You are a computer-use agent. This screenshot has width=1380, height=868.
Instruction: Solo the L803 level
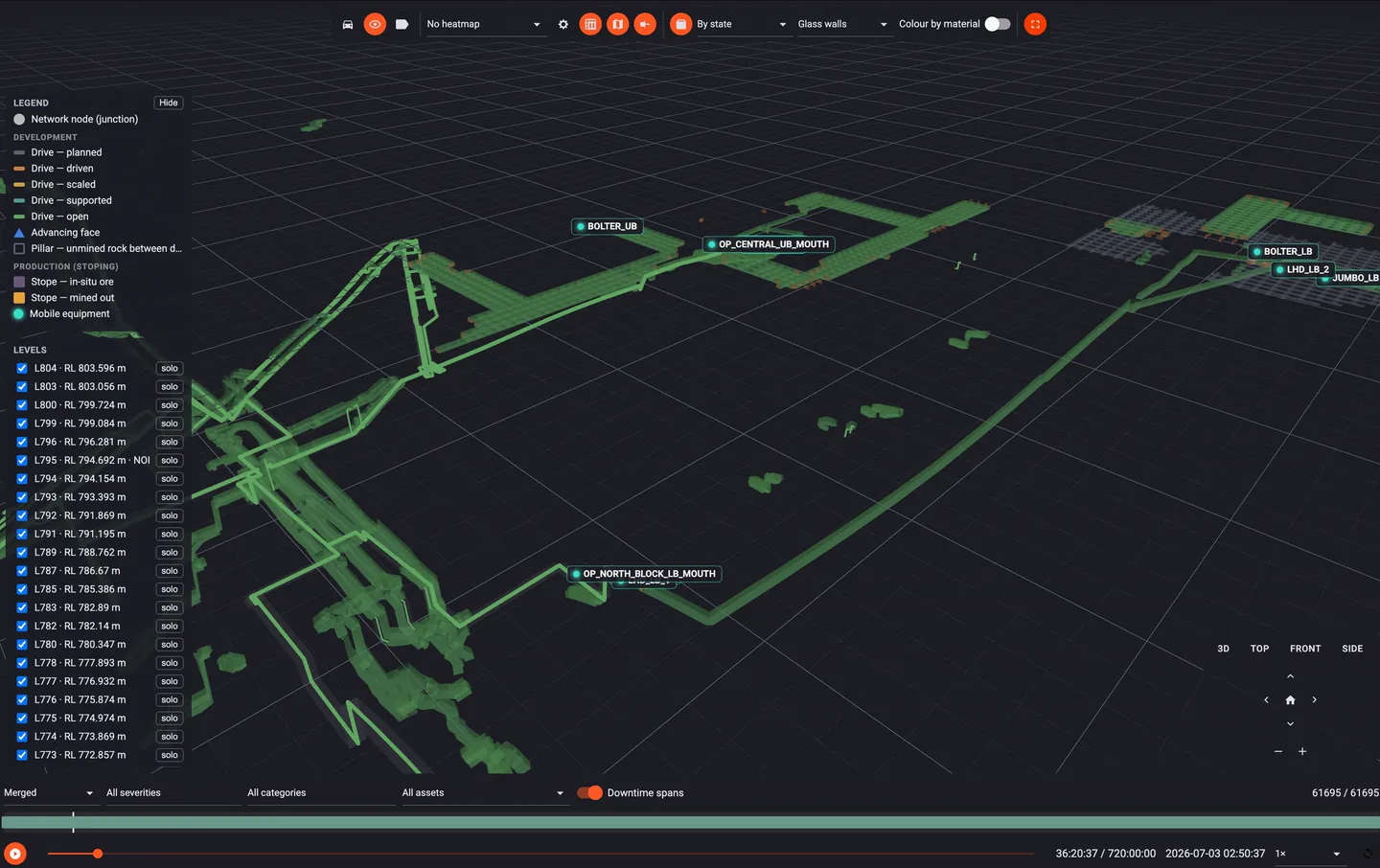[x=170, y=387]
